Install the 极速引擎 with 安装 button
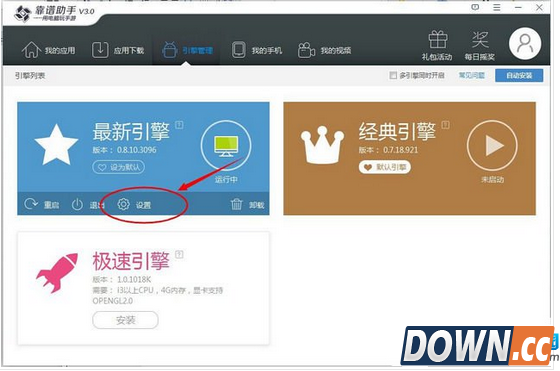Screen dimensions: 560x371 (x=125, y=320)
